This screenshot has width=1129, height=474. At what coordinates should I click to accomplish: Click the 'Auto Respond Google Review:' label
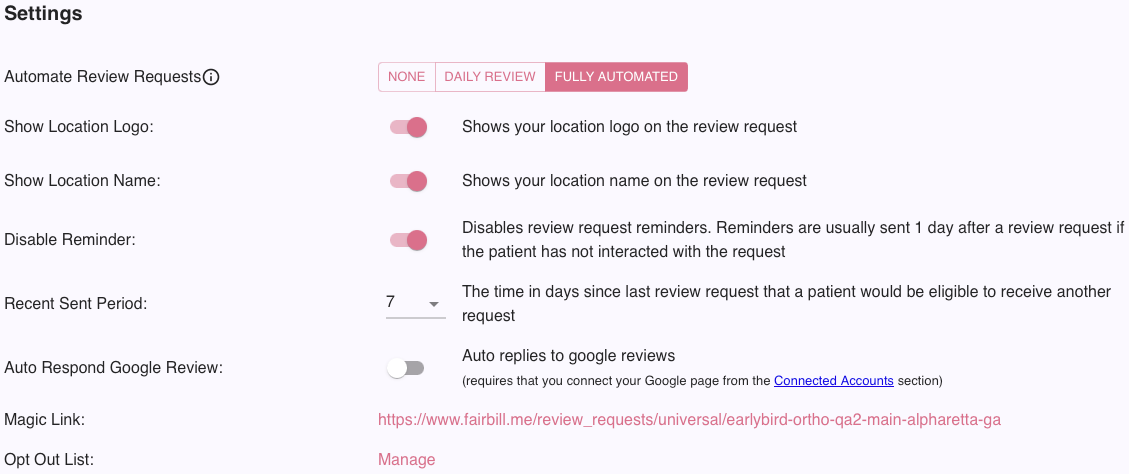click(x=114, y=368)
